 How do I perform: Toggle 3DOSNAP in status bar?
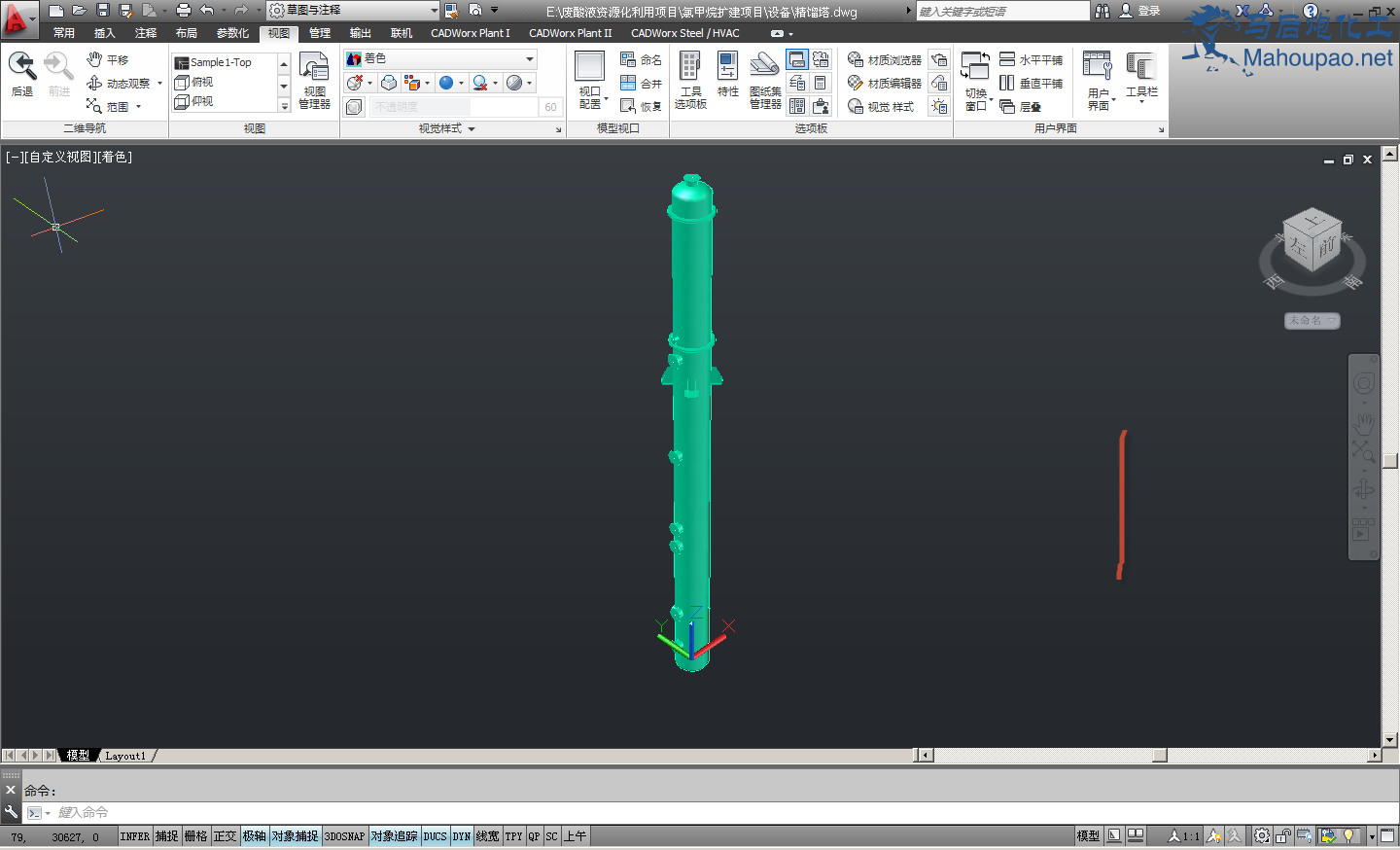pos(344,836)
